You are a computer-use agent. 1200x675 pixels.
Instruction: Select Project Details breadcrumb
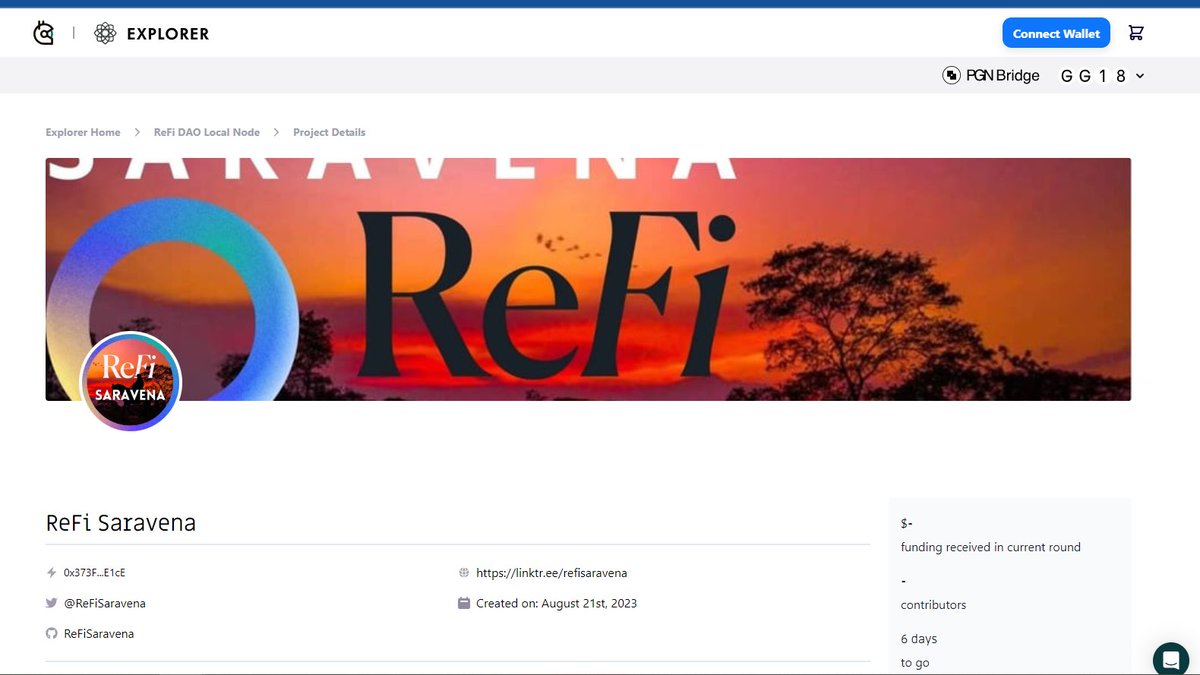coord(329,132)
